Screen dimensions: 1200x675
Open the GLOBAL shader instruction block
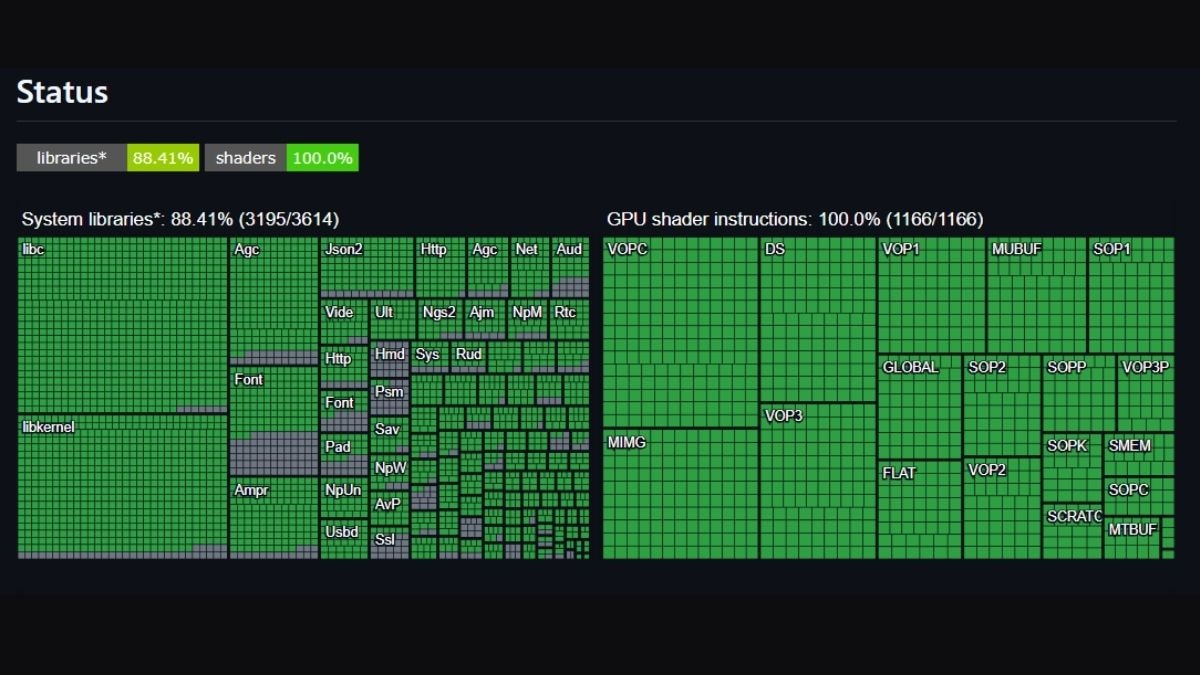click(920, 406)
